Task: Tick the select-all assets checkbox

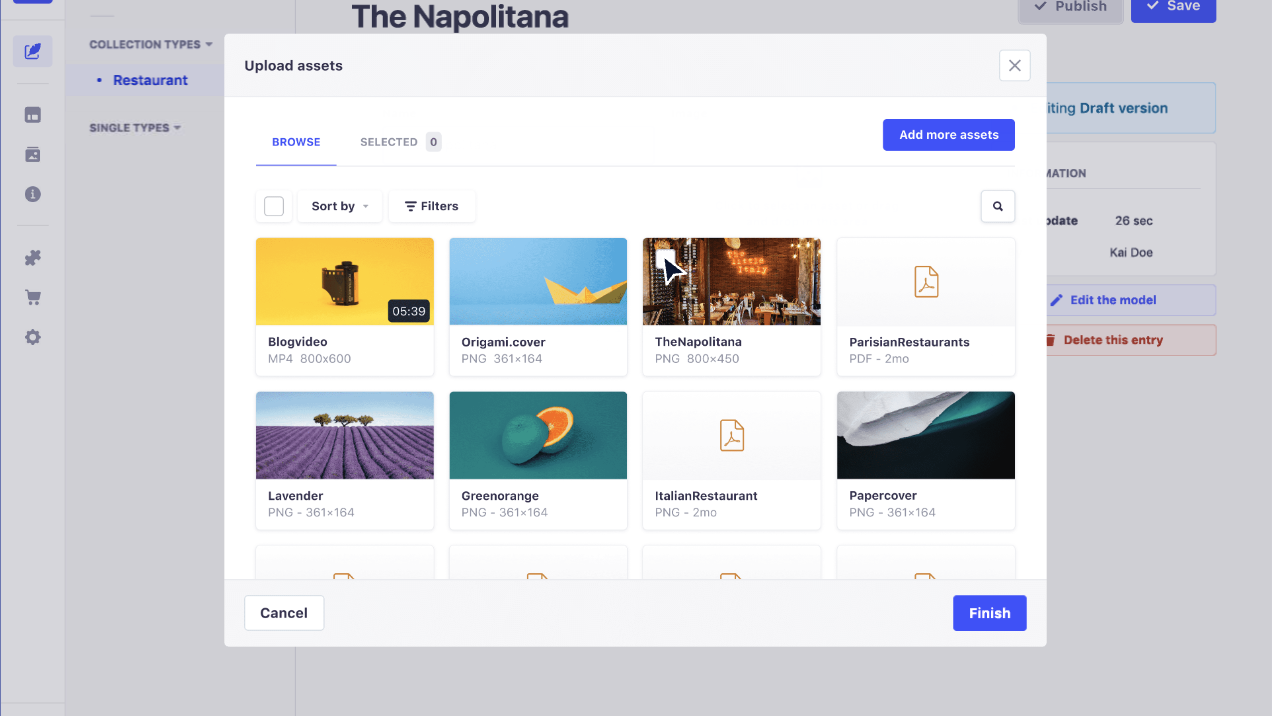Action: 274,206
